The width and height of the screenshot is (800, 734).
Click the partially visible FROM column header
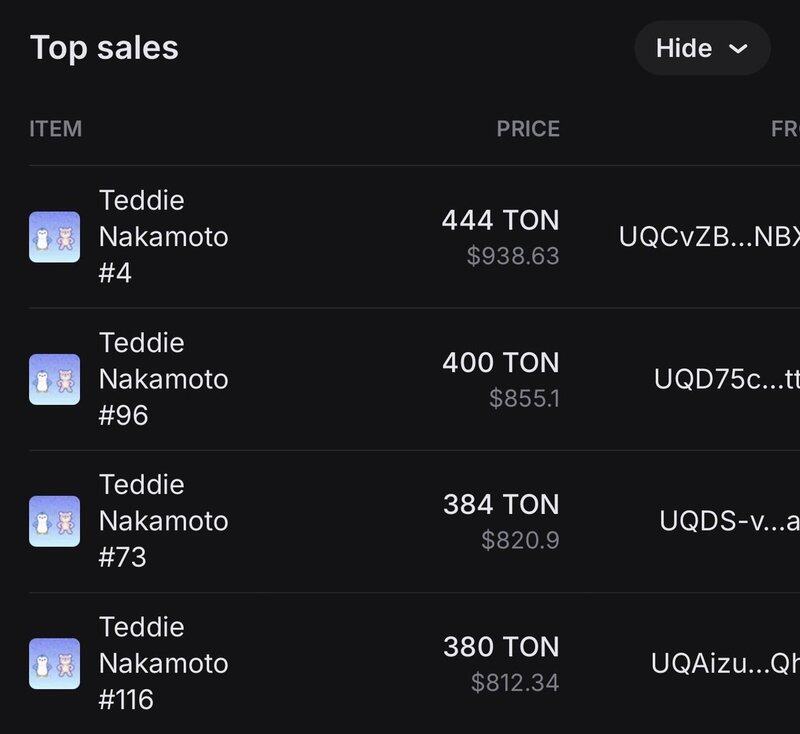point(784,129)
